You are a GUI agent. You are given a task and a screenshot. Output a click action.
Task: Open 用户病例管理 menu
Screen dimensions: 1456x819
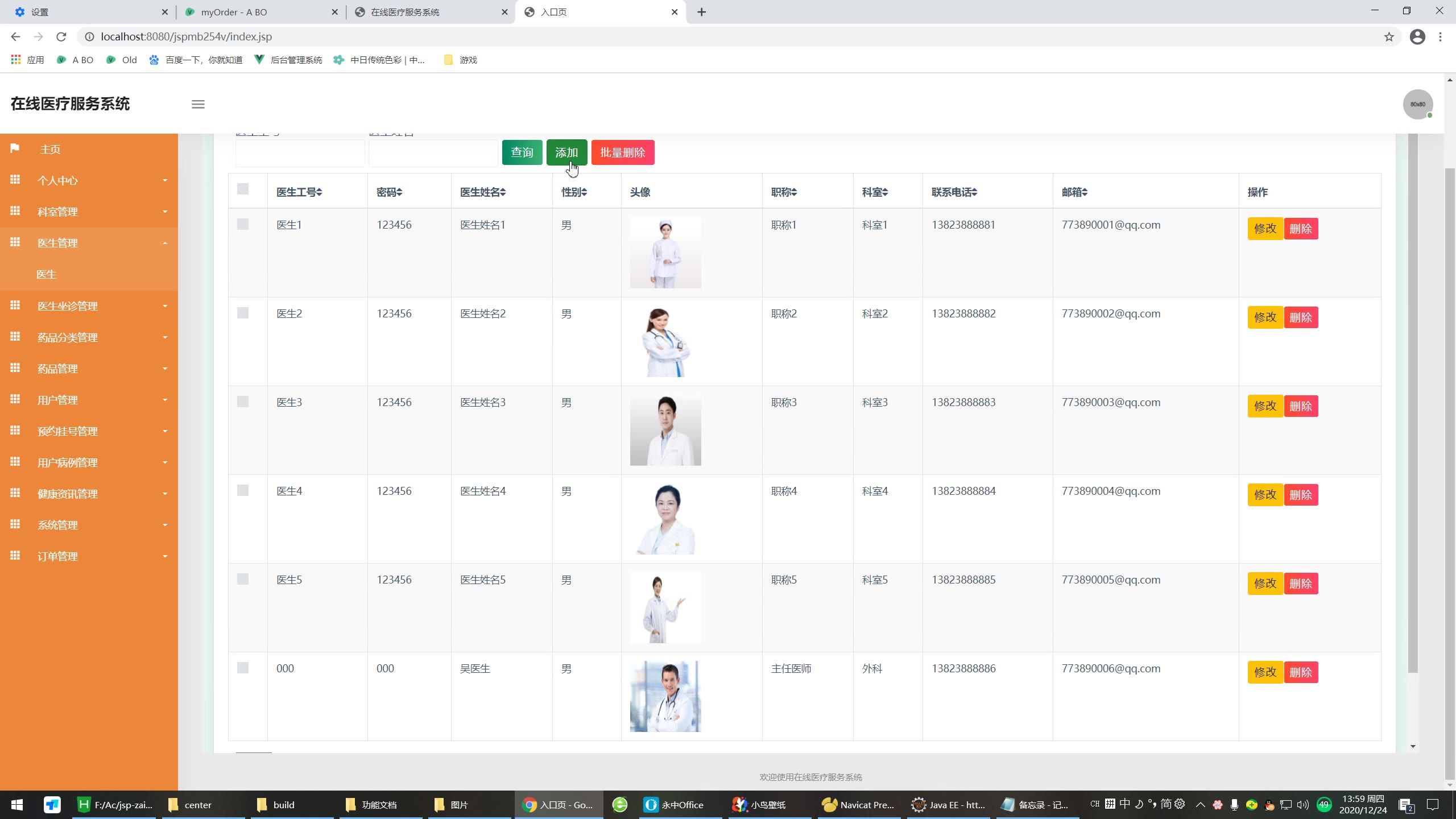[x=89, y=462]
